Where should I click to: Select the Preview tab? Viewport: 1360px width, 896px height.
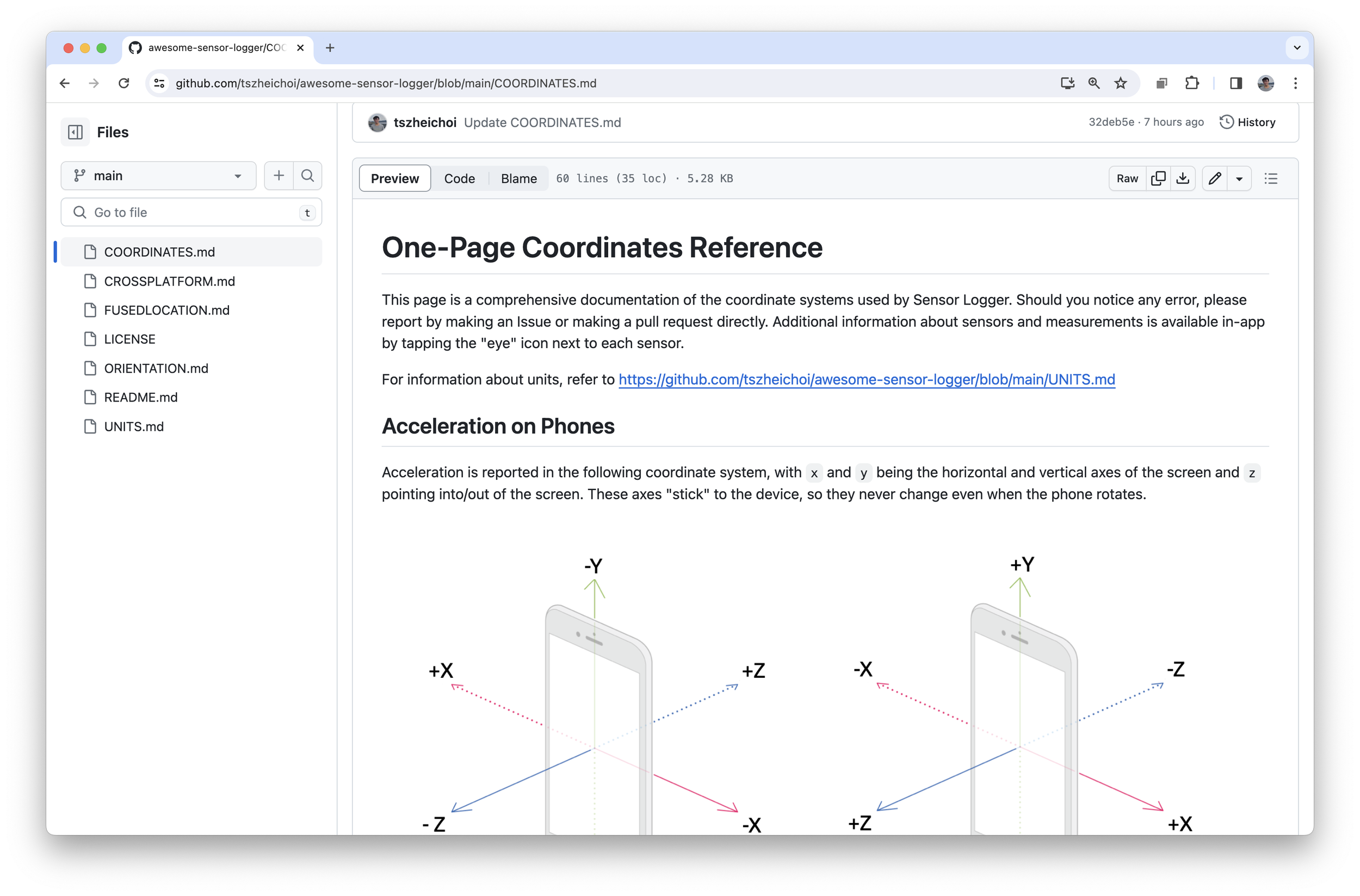pyautogui.click(x=395, y=178)
